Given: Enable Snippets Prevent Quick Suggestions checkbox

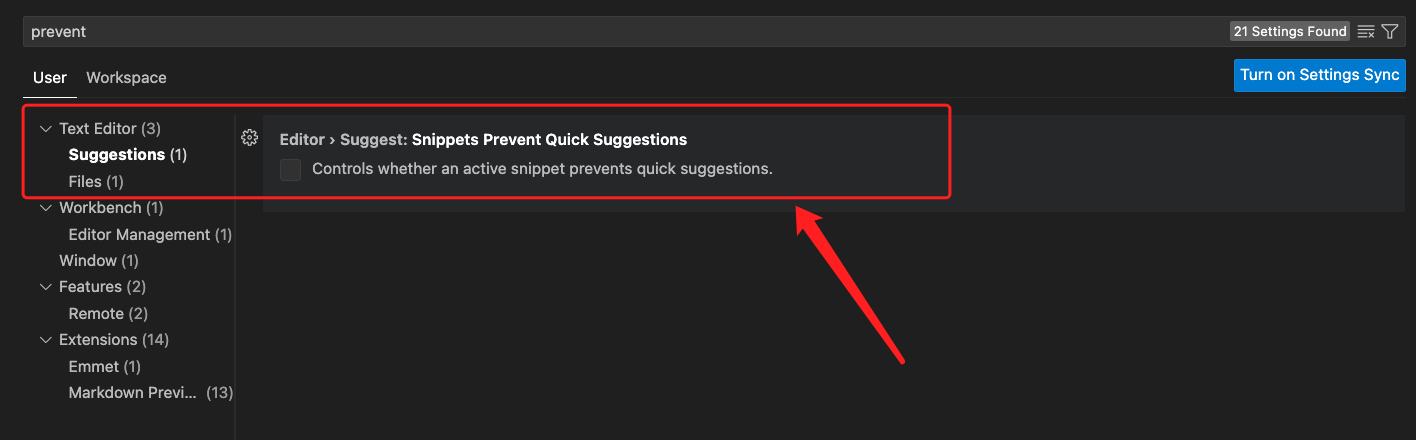Looking at the screenshot, I should tap(290, 169).
